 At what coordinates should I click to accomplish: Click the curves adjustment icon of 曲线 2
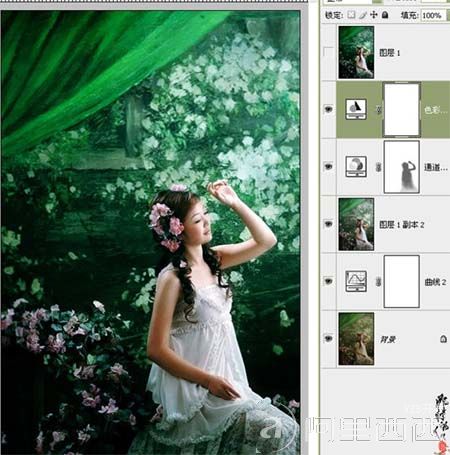coord(356,281)
